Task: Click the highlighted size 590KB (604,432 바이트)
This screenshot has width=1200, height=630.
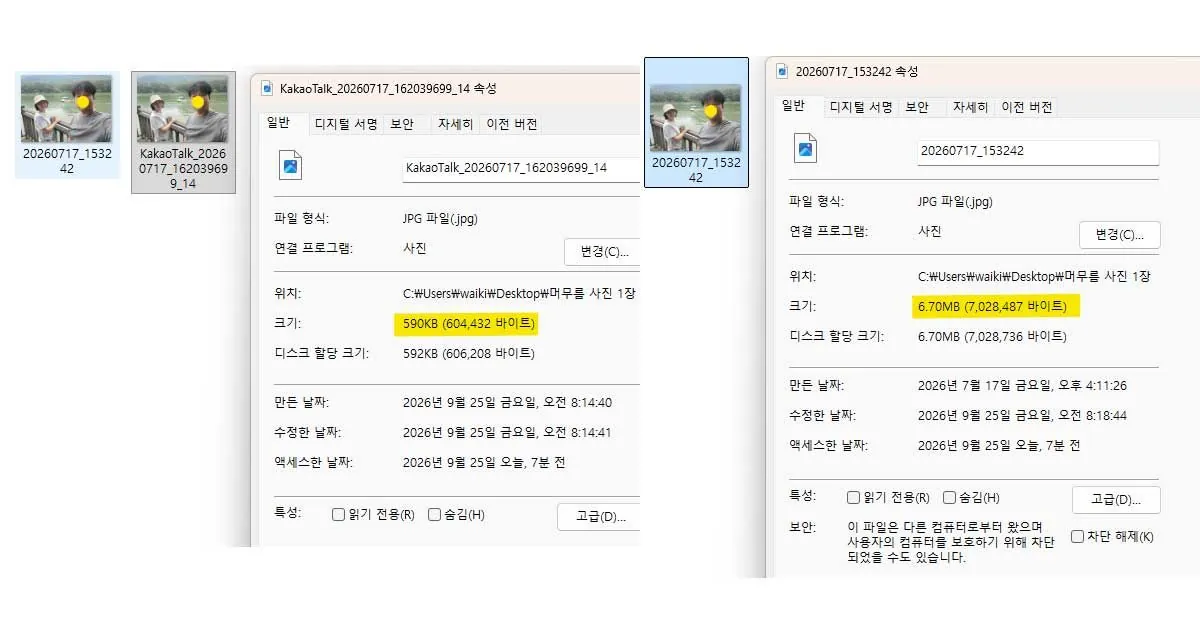Action: tap(468, 324)
